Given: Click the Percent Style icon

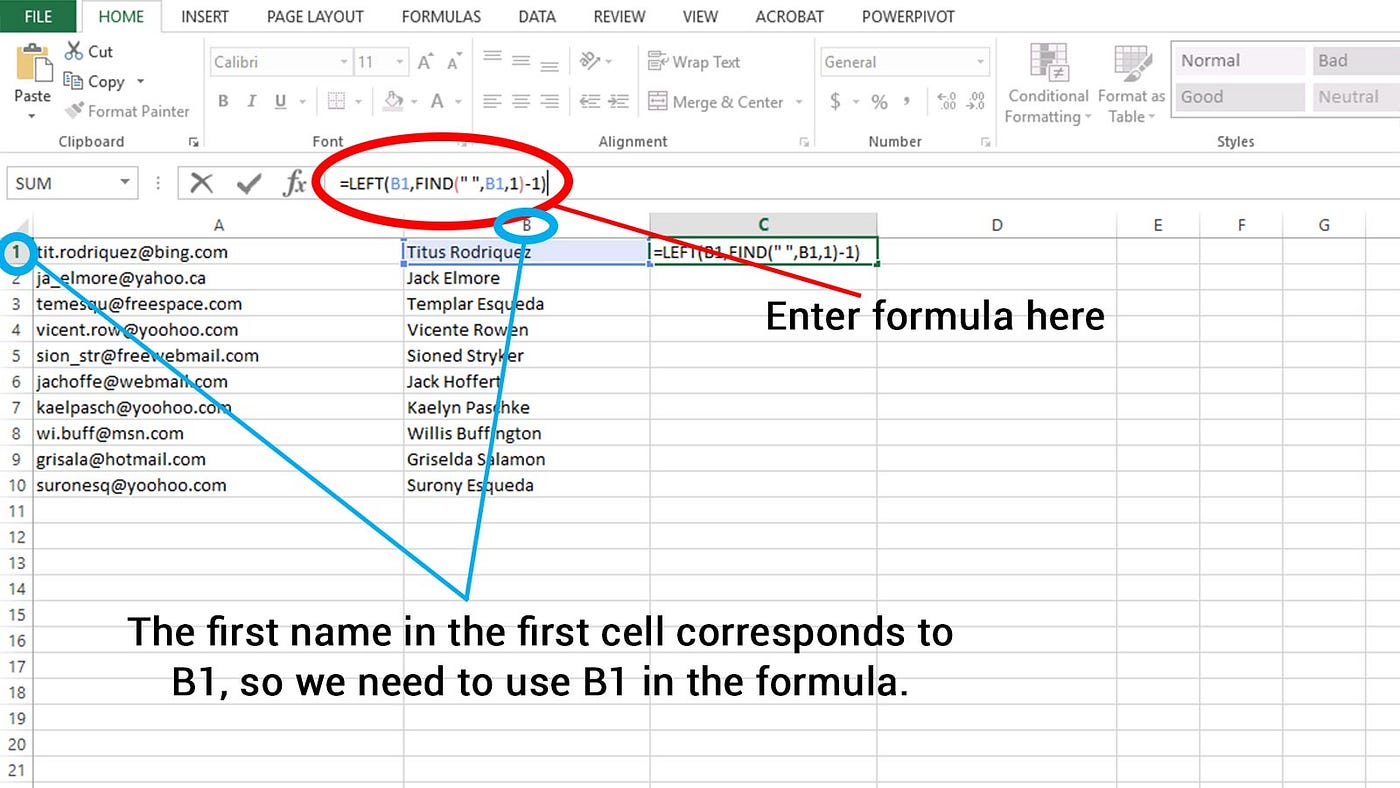Looking at the screenshot, I should click(x=878, y=101).
